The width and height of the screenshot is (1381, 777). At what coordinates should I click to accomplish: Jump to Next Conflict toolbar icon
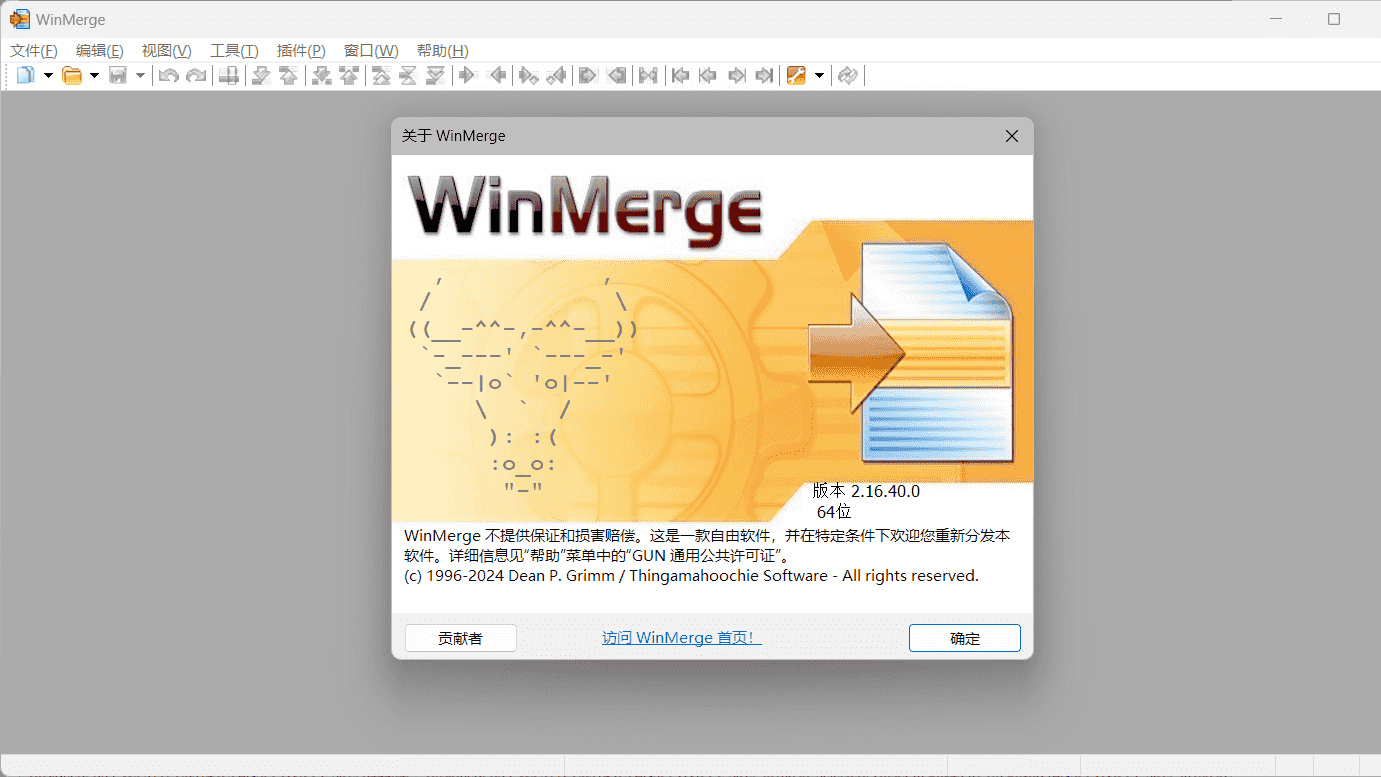pyautogui.click(x=322, y=75)
